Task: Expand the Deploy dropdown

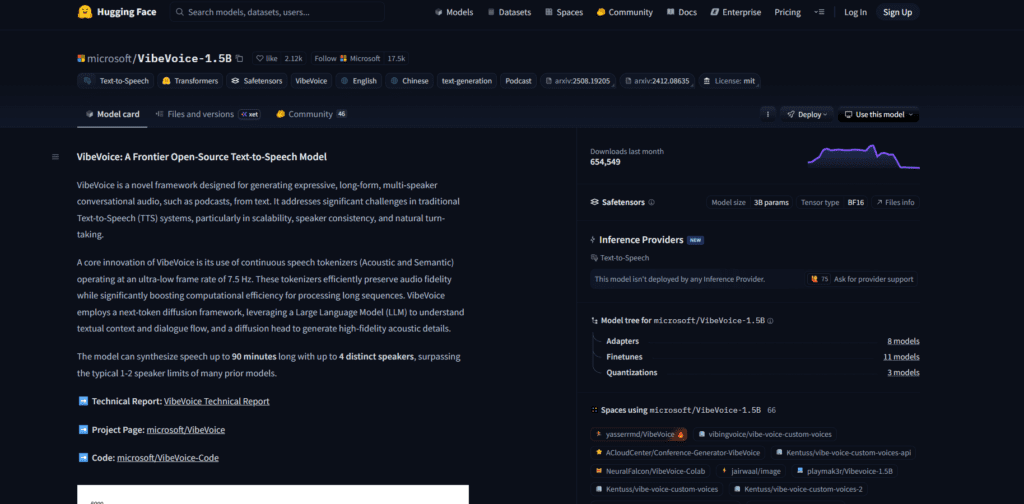Action: [x=807, y=114]
